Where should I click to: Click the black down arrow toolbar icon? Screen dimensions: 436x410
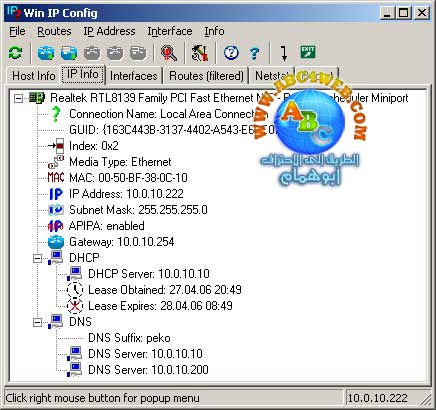(x=284, y=53)
